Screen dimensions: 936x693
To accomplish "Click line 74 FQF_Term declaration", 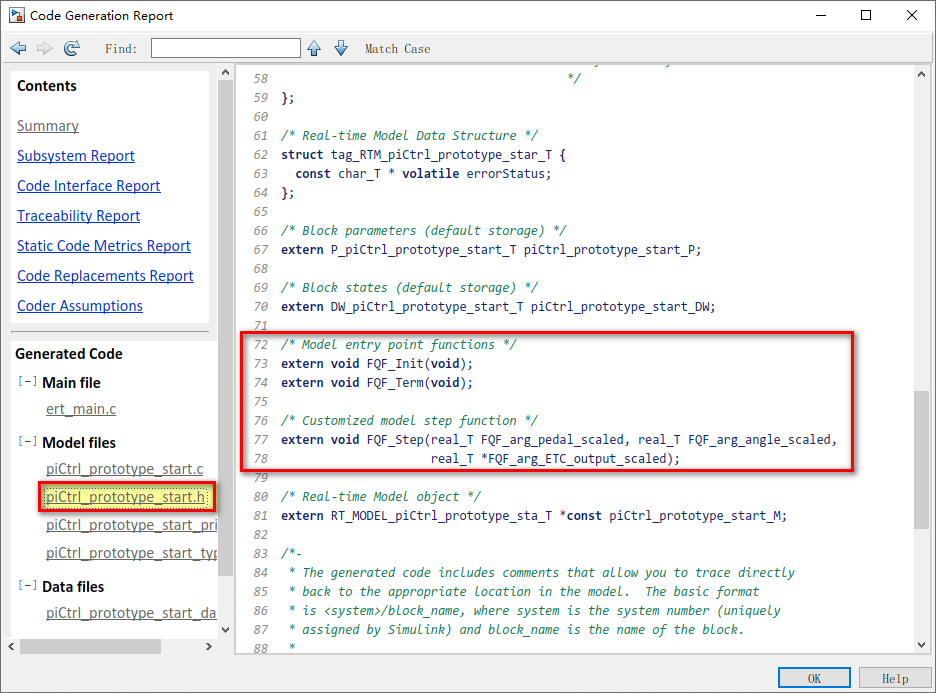I will (x=377, y=383).
